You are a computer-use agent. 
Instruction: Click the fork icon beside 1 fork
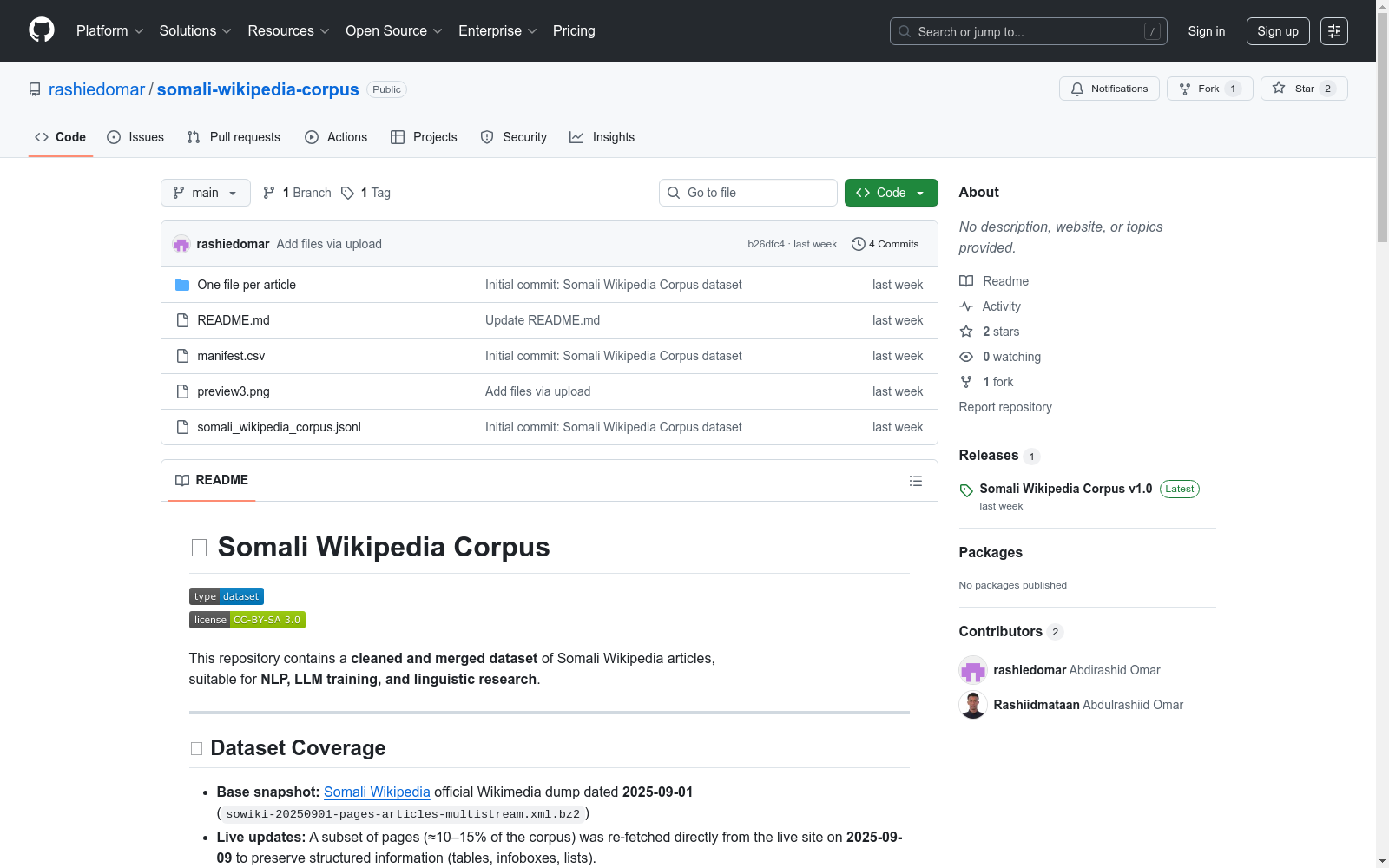pos(966,382)
